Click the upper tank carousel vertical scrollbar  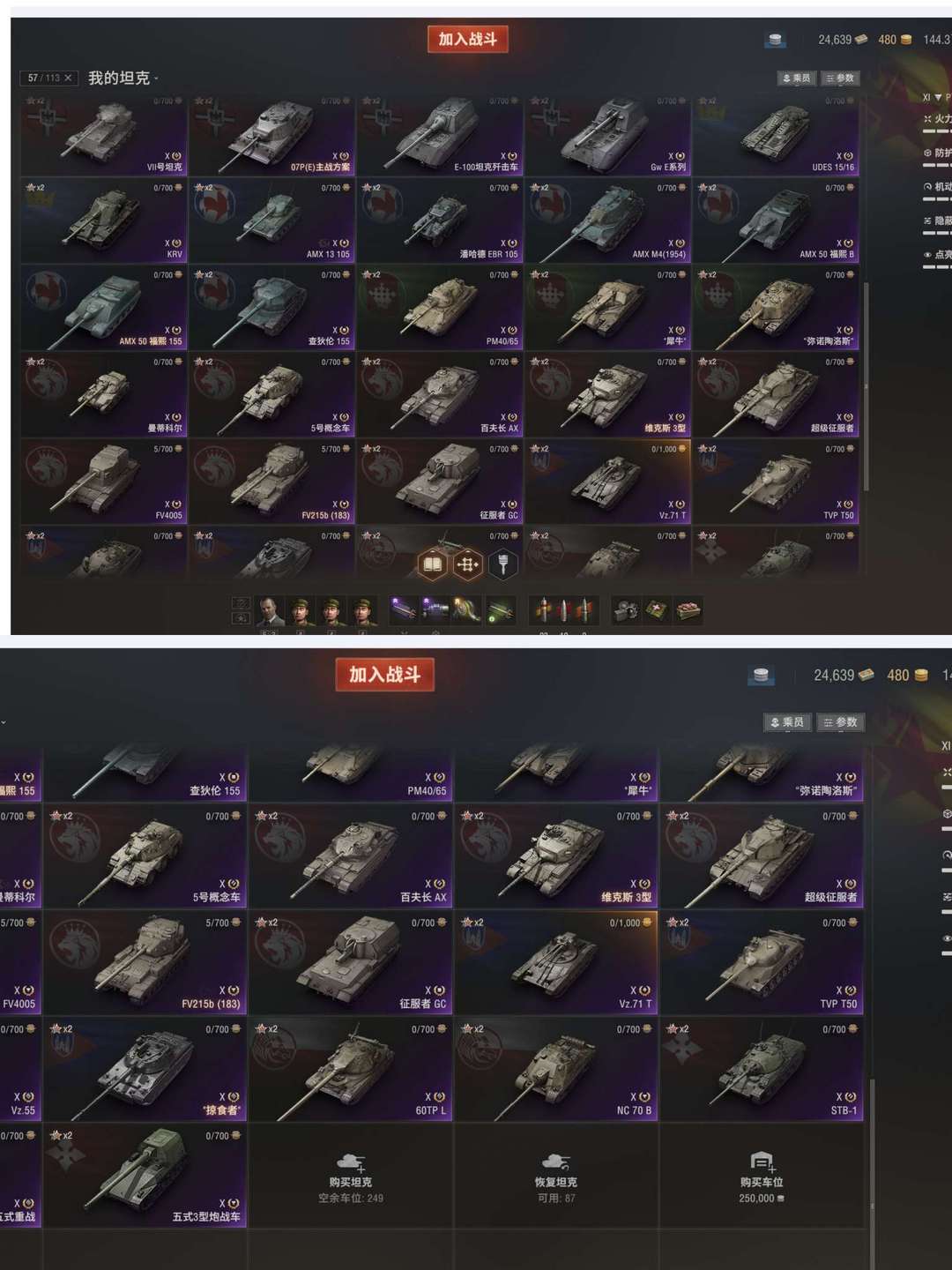click(x=866, y=388)
